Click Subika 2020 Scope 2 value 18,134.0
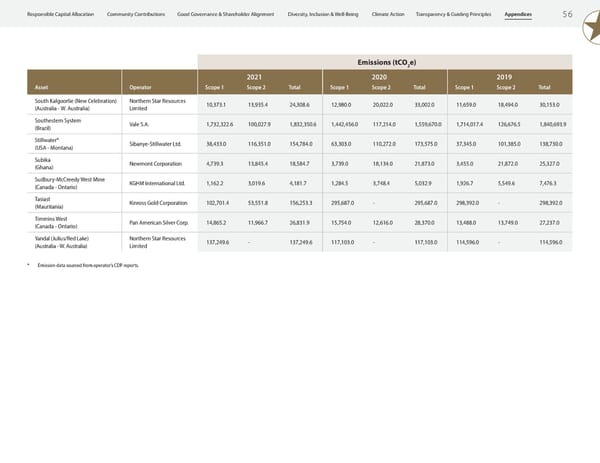Viewport: 600px width, 463px height. click(x=383, y=164)
